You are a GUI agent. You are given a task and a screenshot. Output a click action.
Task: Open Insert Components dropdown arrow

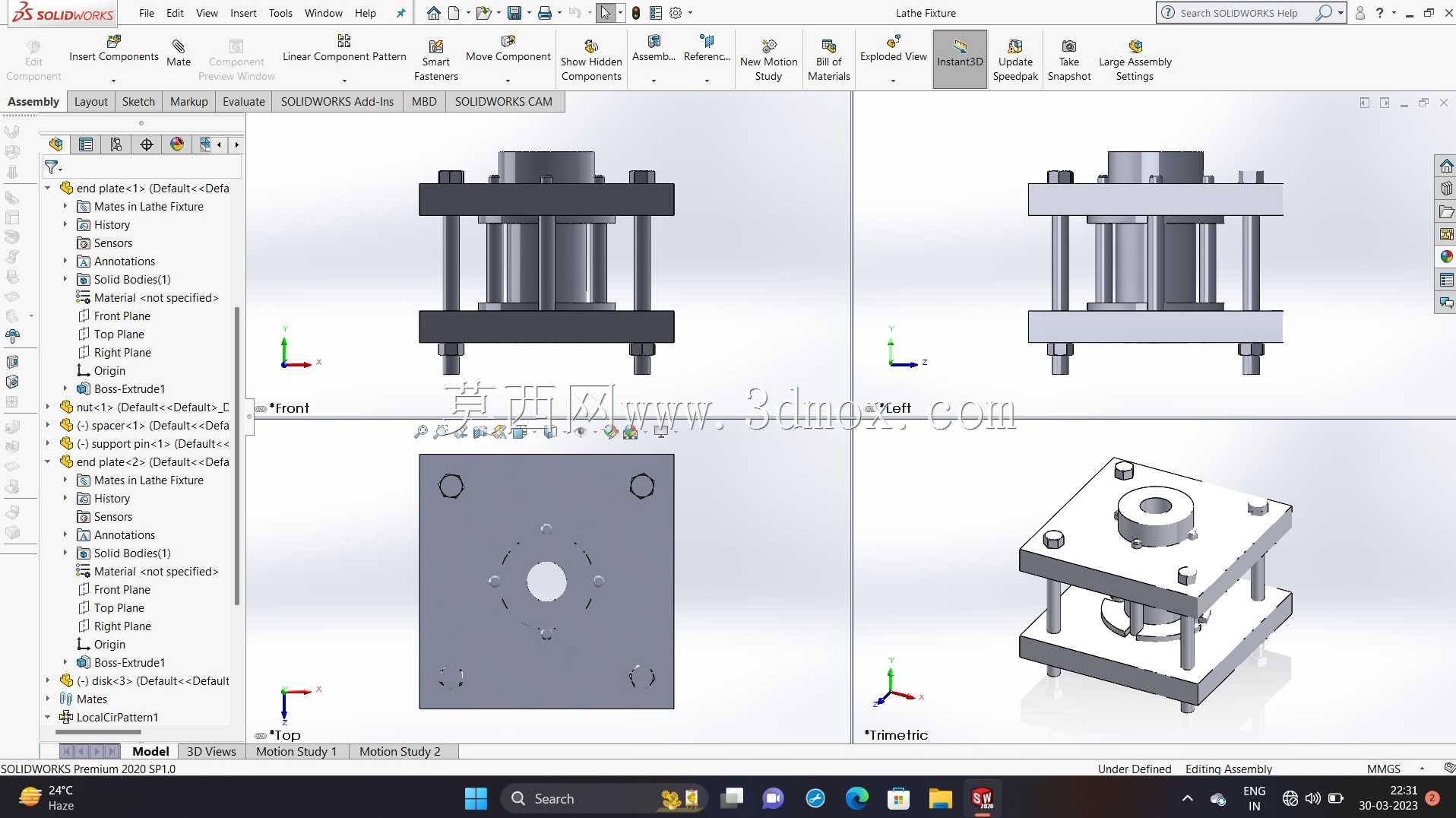113,80
